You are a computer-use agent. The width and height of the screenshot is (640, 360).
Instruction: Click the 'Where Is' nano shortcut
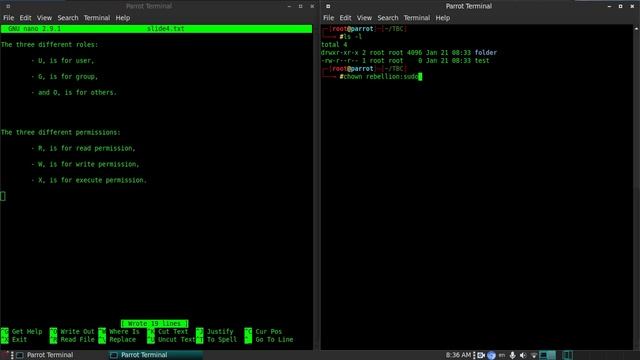124,331
